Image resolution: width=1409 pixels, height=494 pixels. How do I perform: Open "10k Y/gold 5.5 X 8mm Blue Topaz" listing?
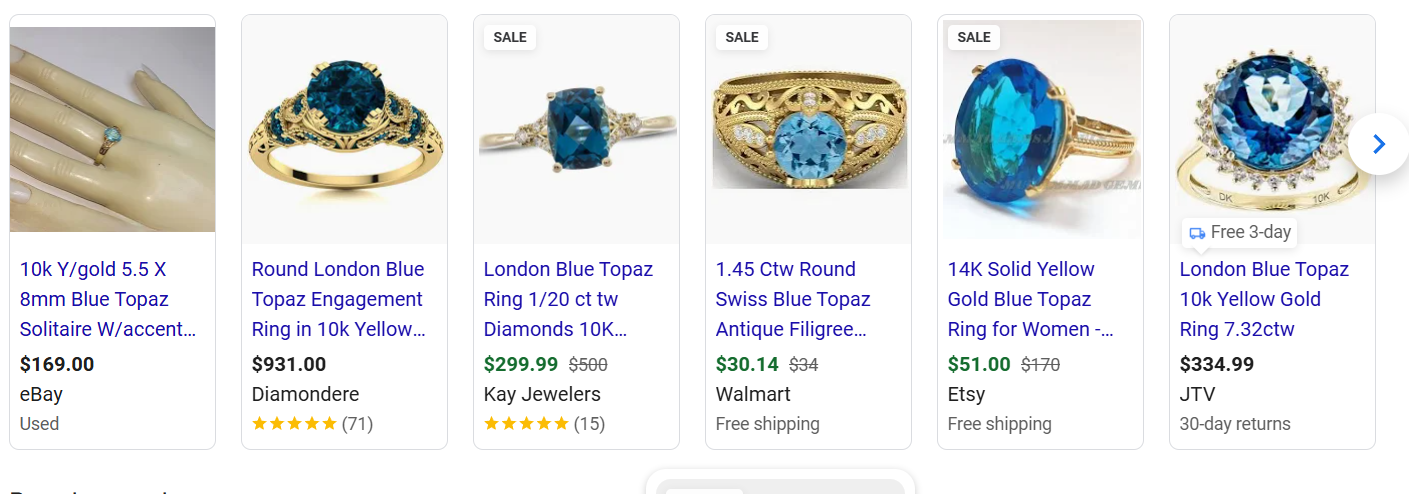click(x=108, y=299)
